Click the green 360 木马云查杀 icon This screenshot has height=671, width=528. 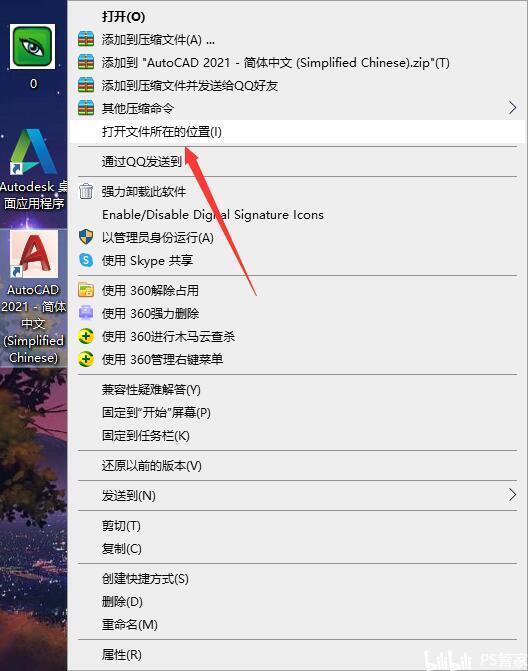[x=86, y=336]
